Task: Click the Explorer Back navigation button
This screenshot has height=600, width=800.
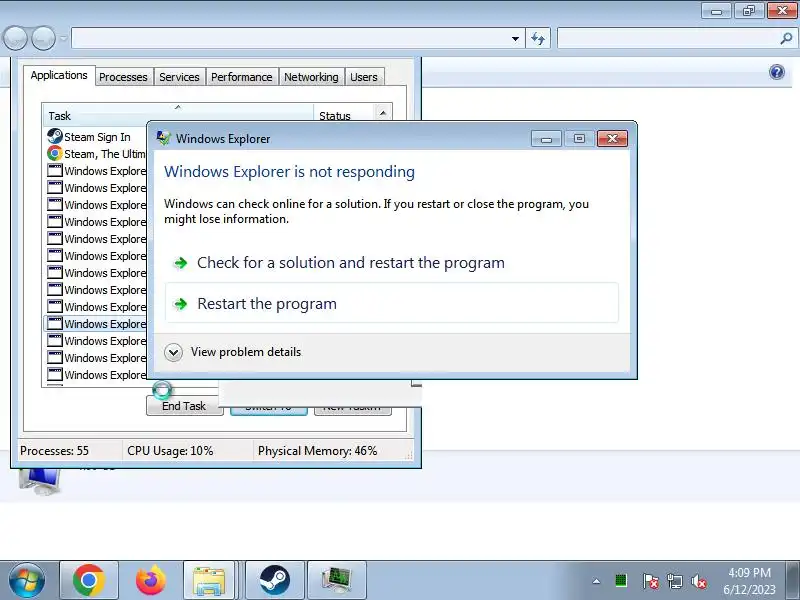Action: [15, 38]
